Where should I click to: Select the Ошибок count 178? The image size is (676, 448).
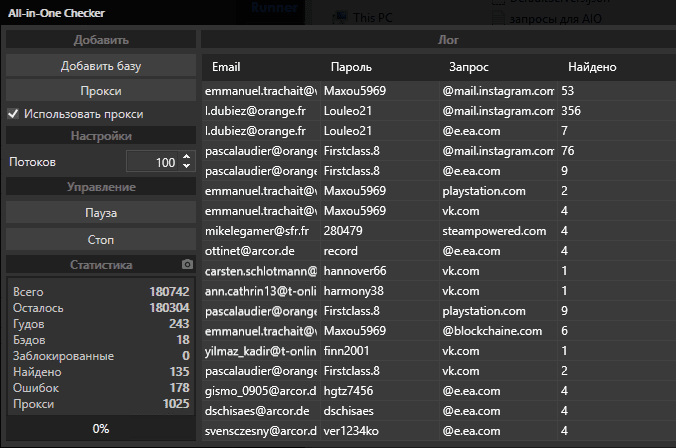(x=179, y=388)
